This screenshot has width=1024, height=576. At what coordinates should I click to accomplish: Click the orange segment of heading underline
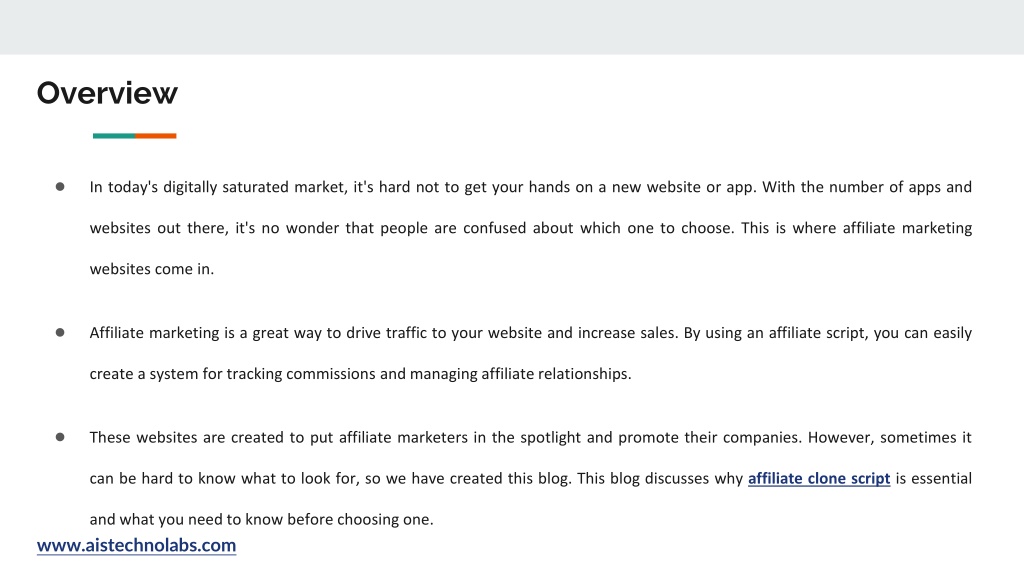156,136
